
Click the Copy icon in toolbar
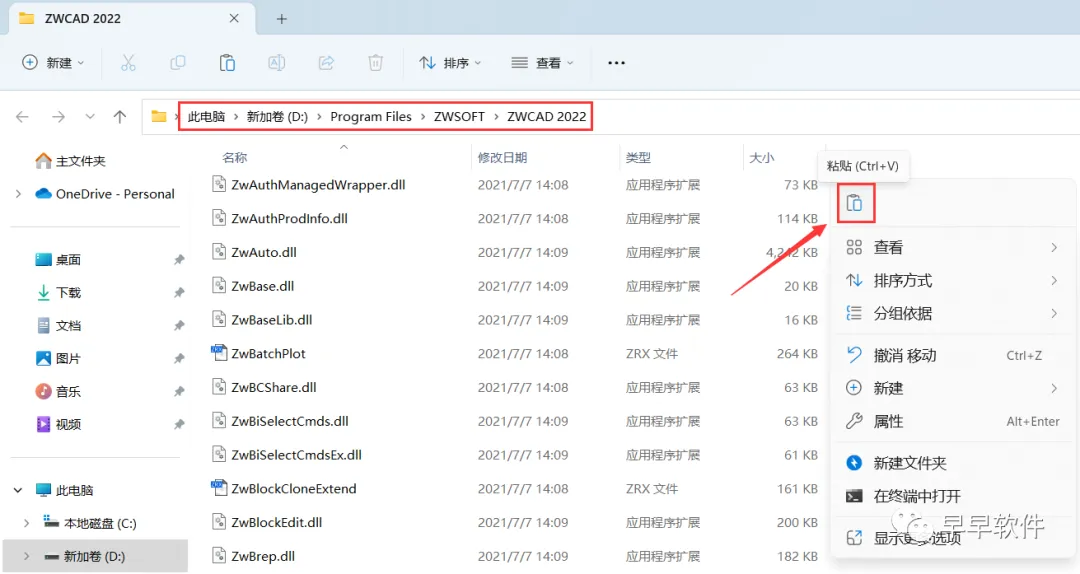[x=178, y=63]
